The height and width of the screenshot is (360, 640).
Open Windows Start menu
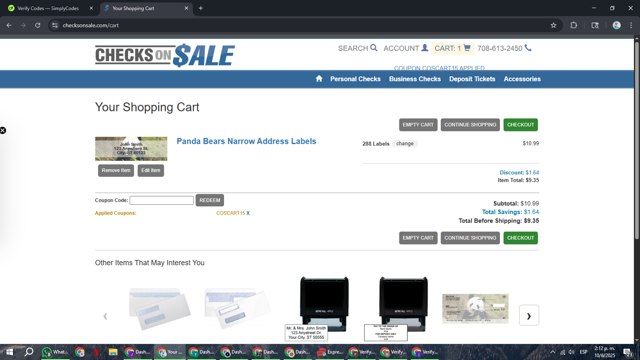coord(9,352)
